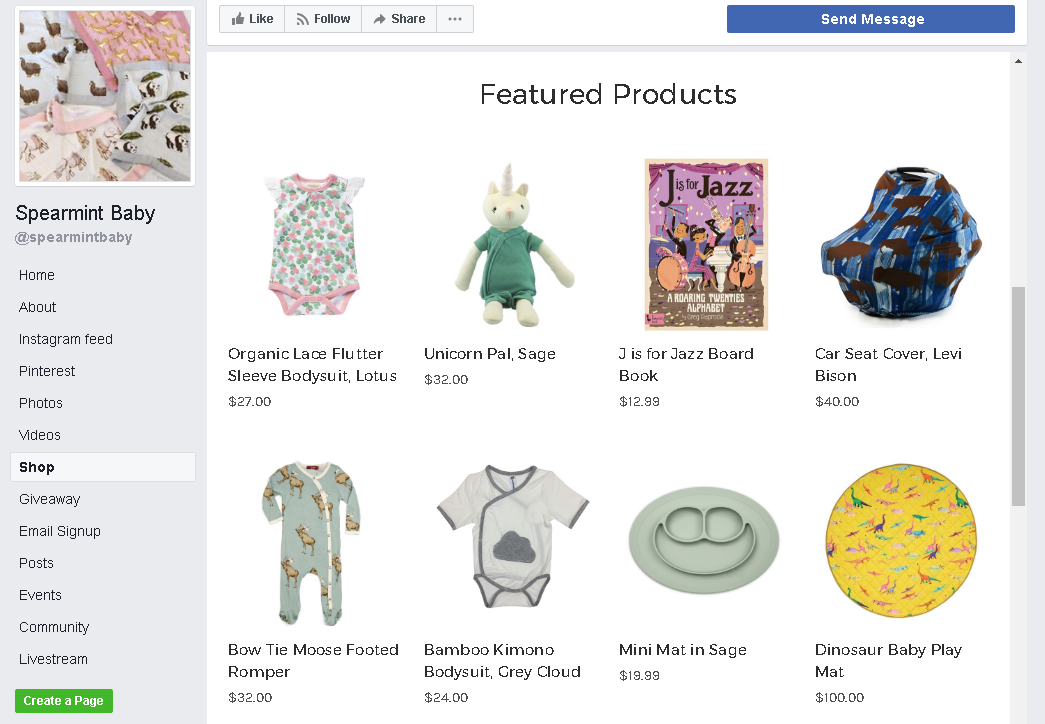Open Unicorn Pal, Sage product image

click(x=511, y=245)
